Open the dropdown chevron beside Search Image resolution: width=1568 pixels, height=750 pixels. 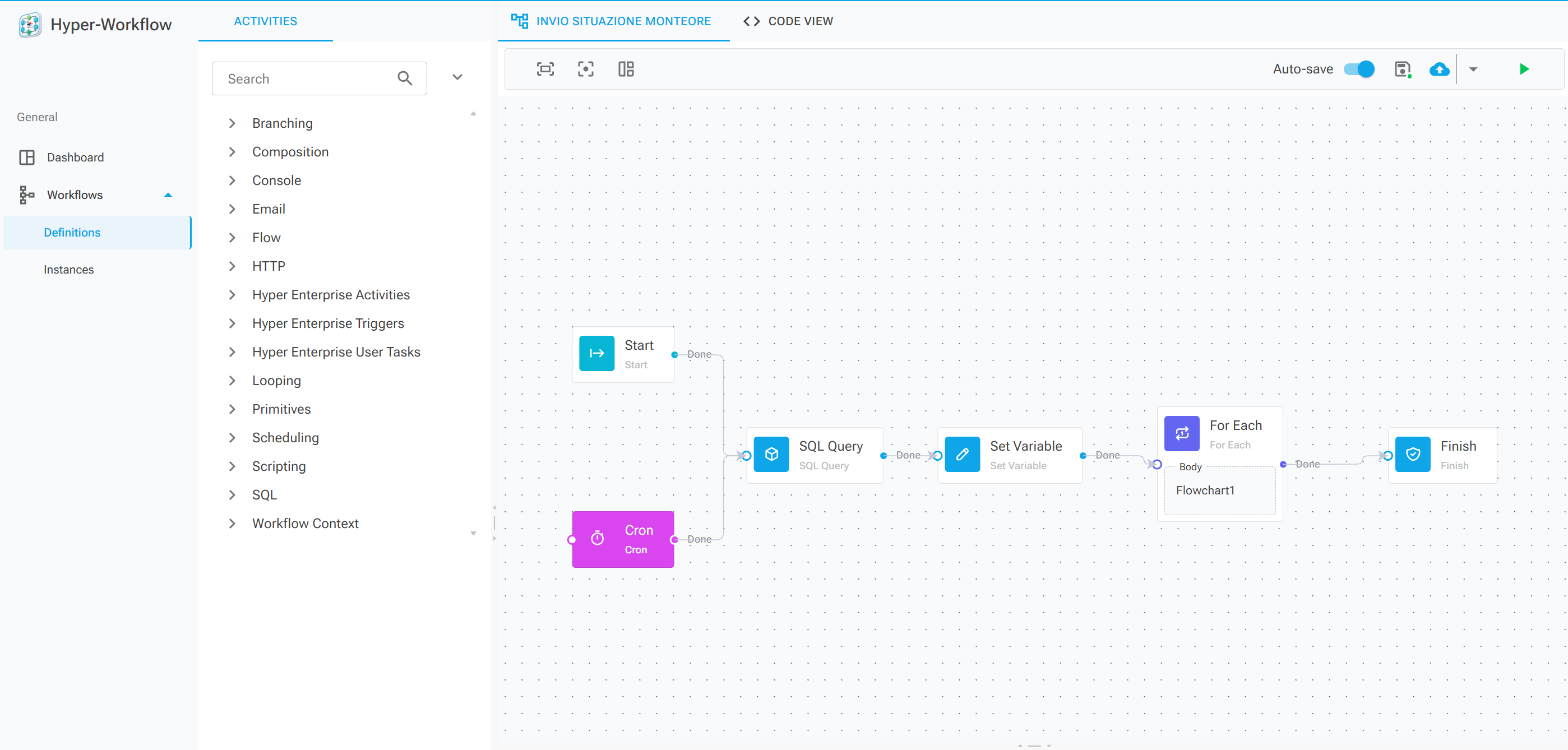click(x=457, y=77)
